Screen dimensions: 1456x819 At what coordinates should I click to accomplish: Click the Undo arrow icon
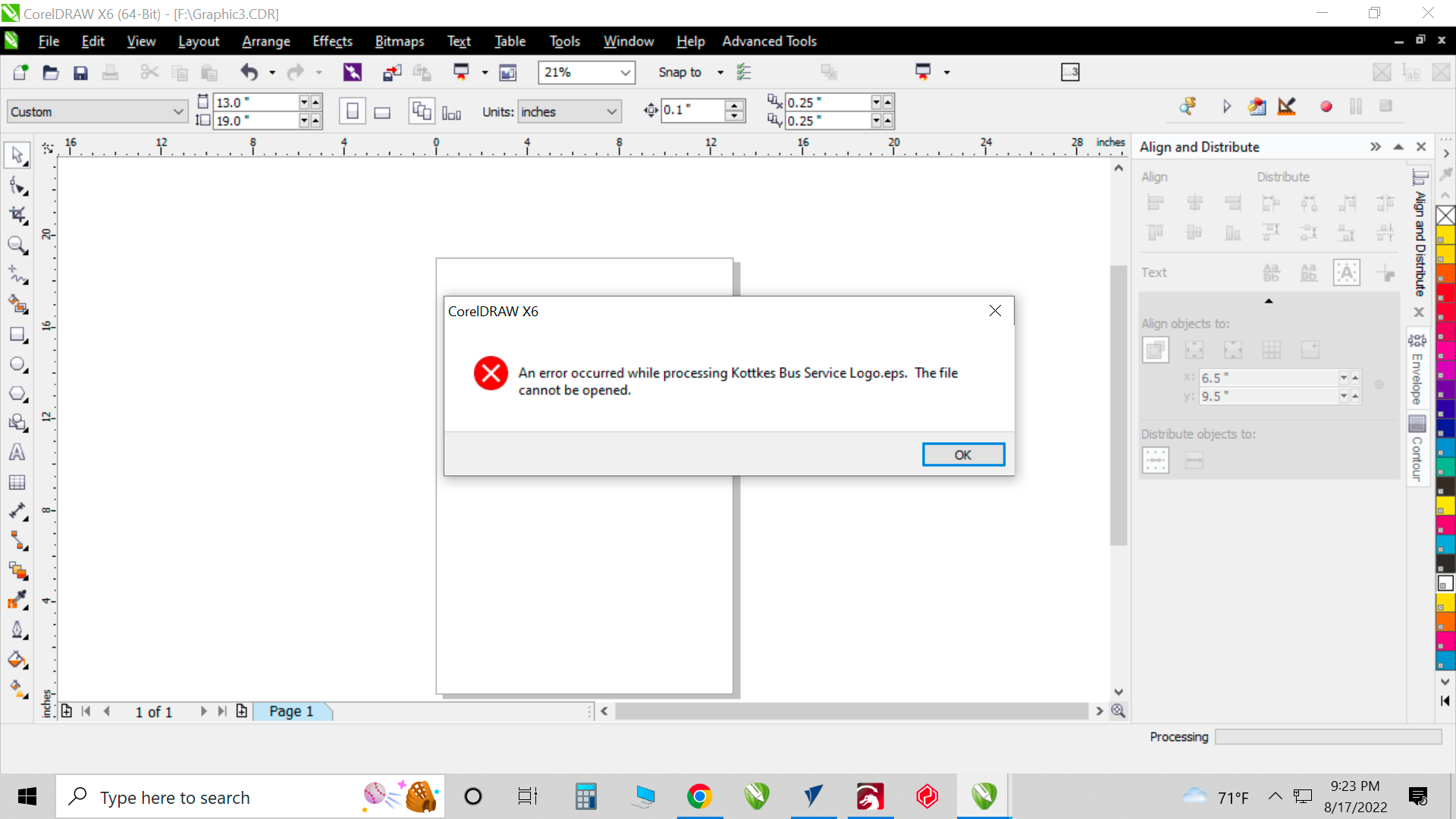click(x=249, y=73)
